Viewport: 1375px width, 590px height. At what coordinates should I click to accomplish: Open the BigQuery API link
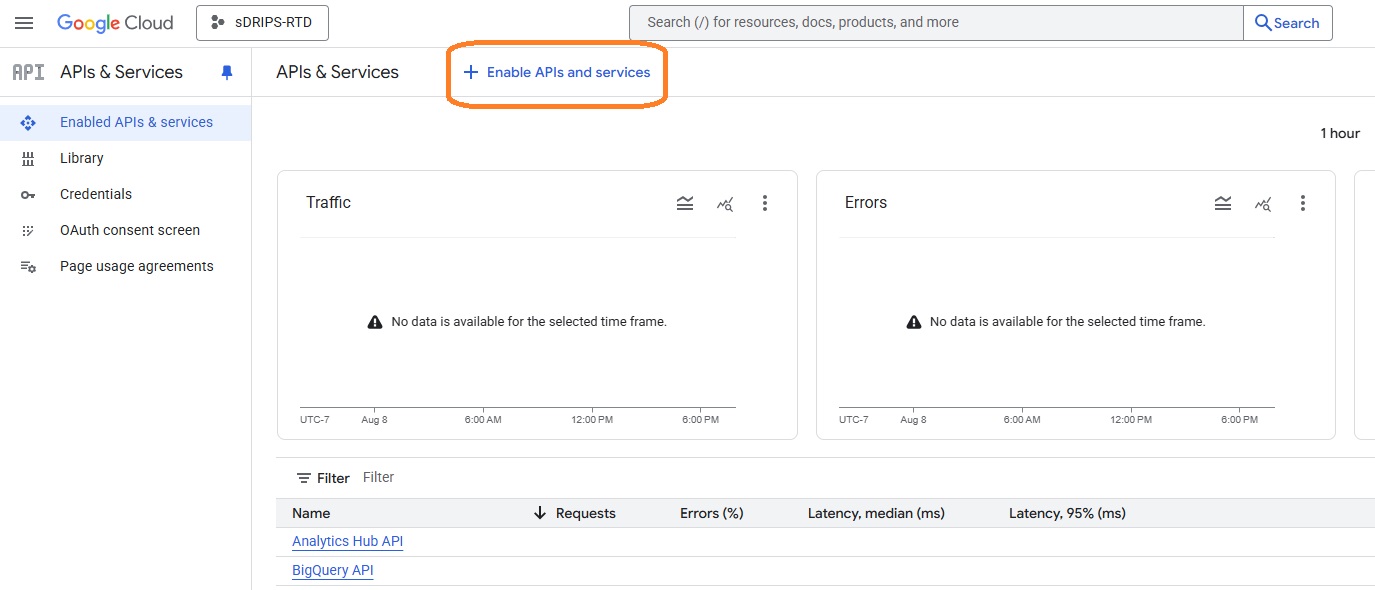pyautogui.click(x=332, y=570)
